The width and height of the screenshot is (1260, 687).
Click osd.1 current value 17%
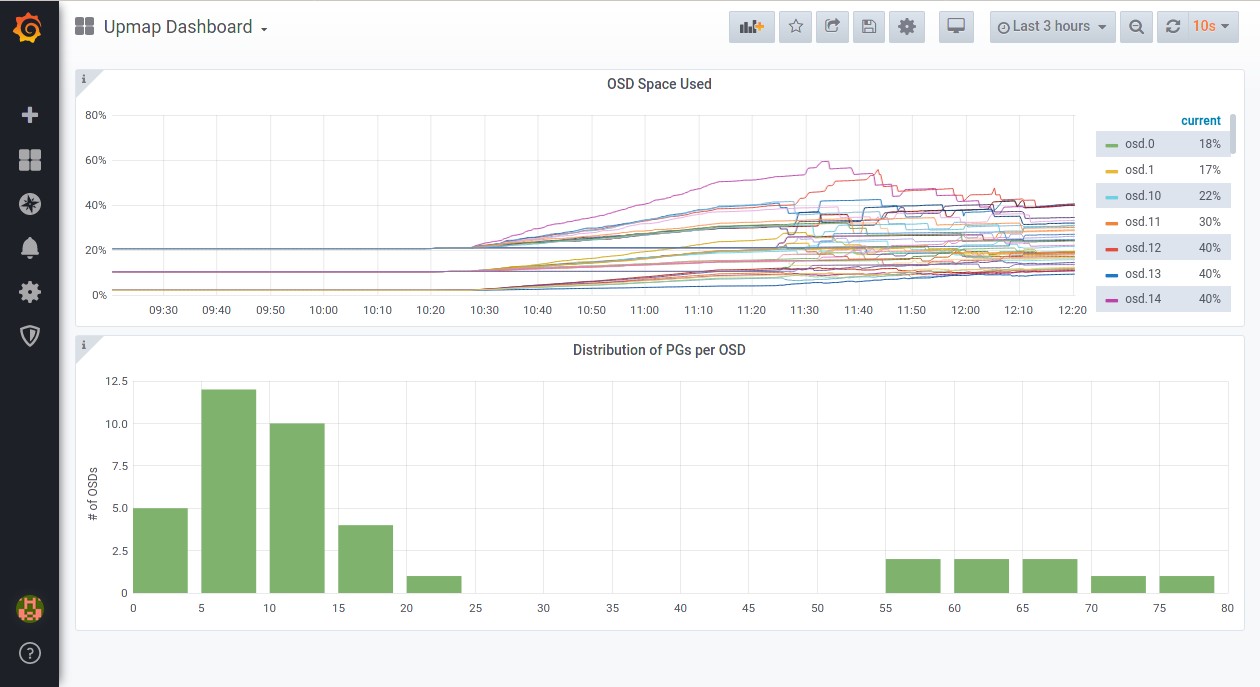click(1209, 170)
